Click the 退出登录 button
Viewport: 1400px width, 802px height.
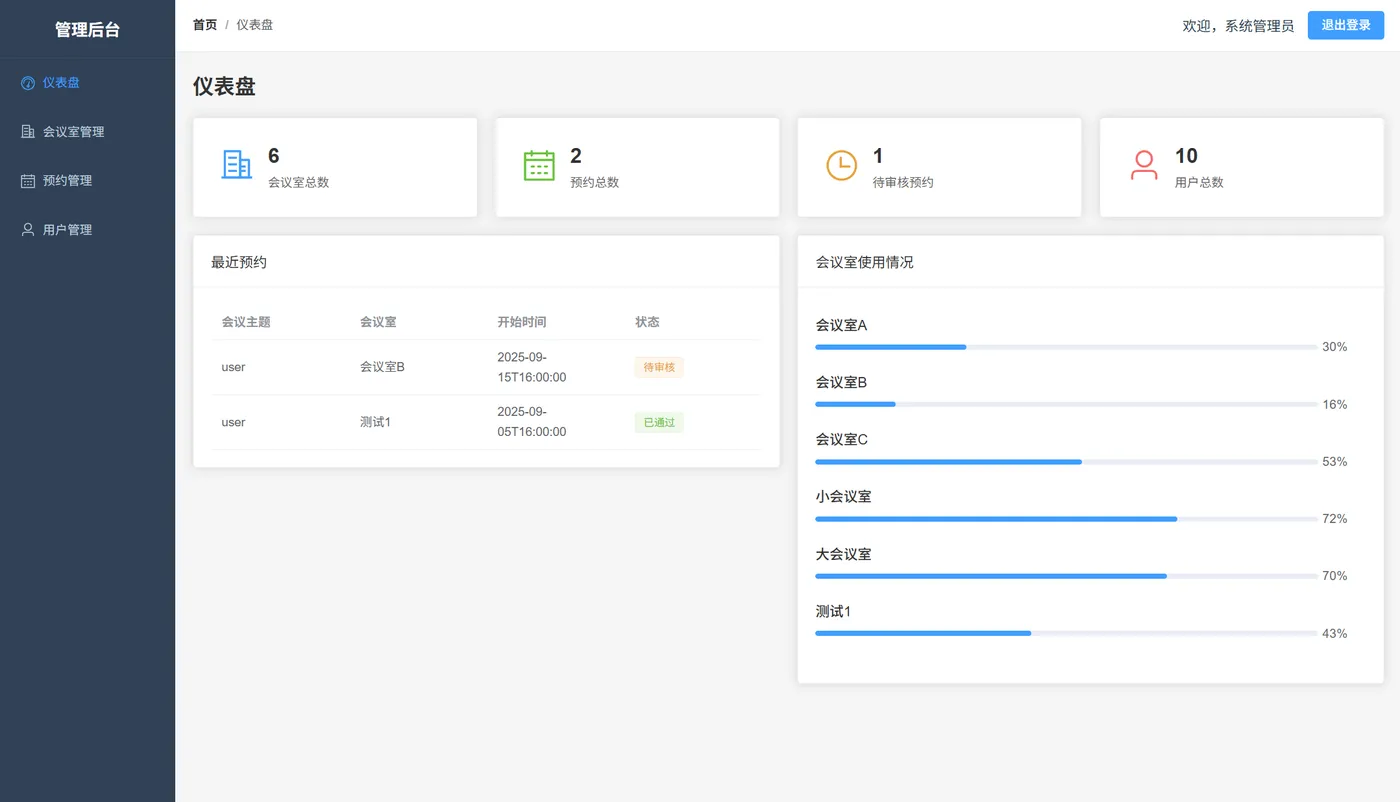(1345, 25)
